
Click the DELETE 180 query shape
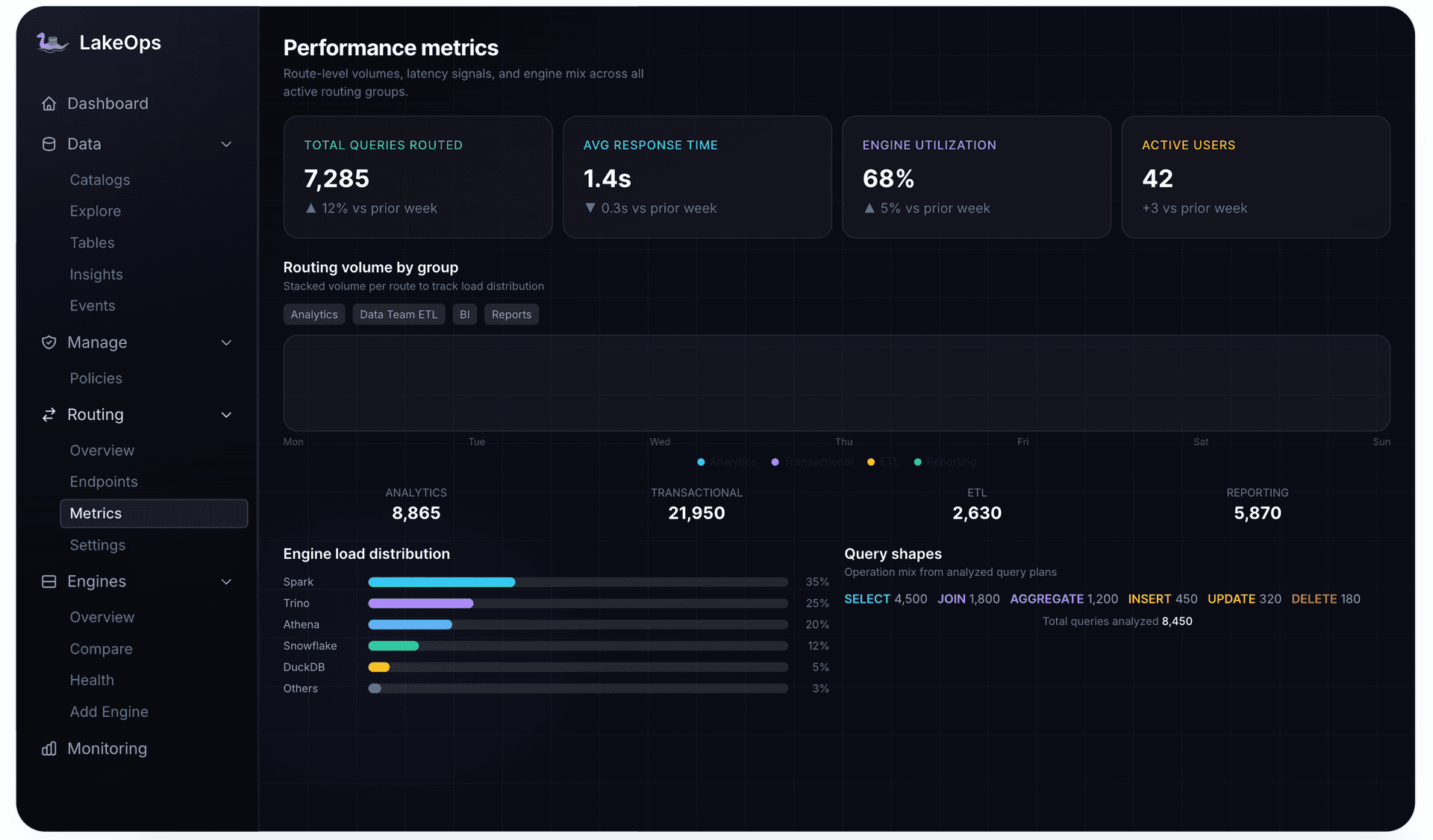[x=1326, y=599]
